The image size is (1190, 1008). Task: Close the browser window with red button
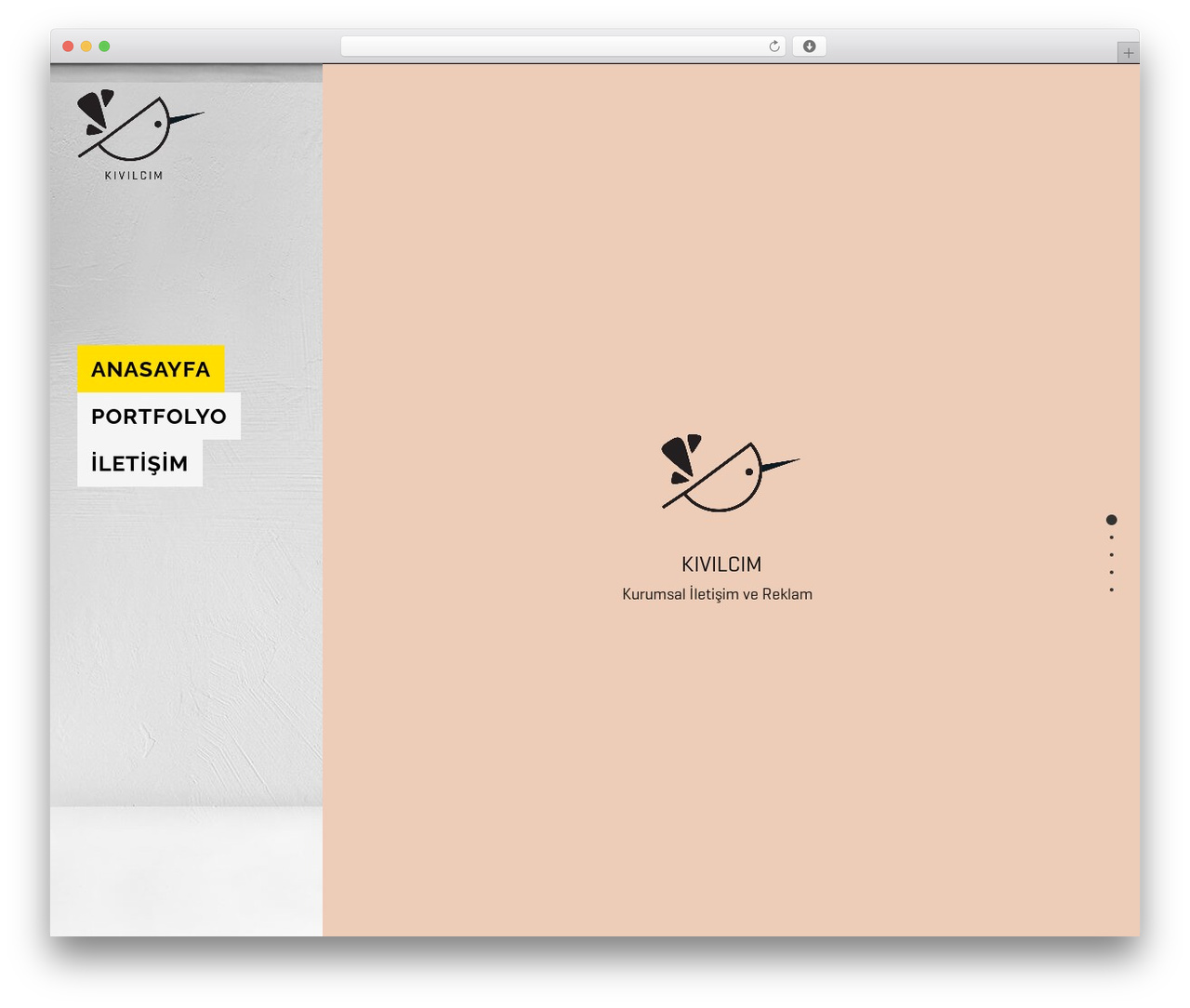coord(68,46)
